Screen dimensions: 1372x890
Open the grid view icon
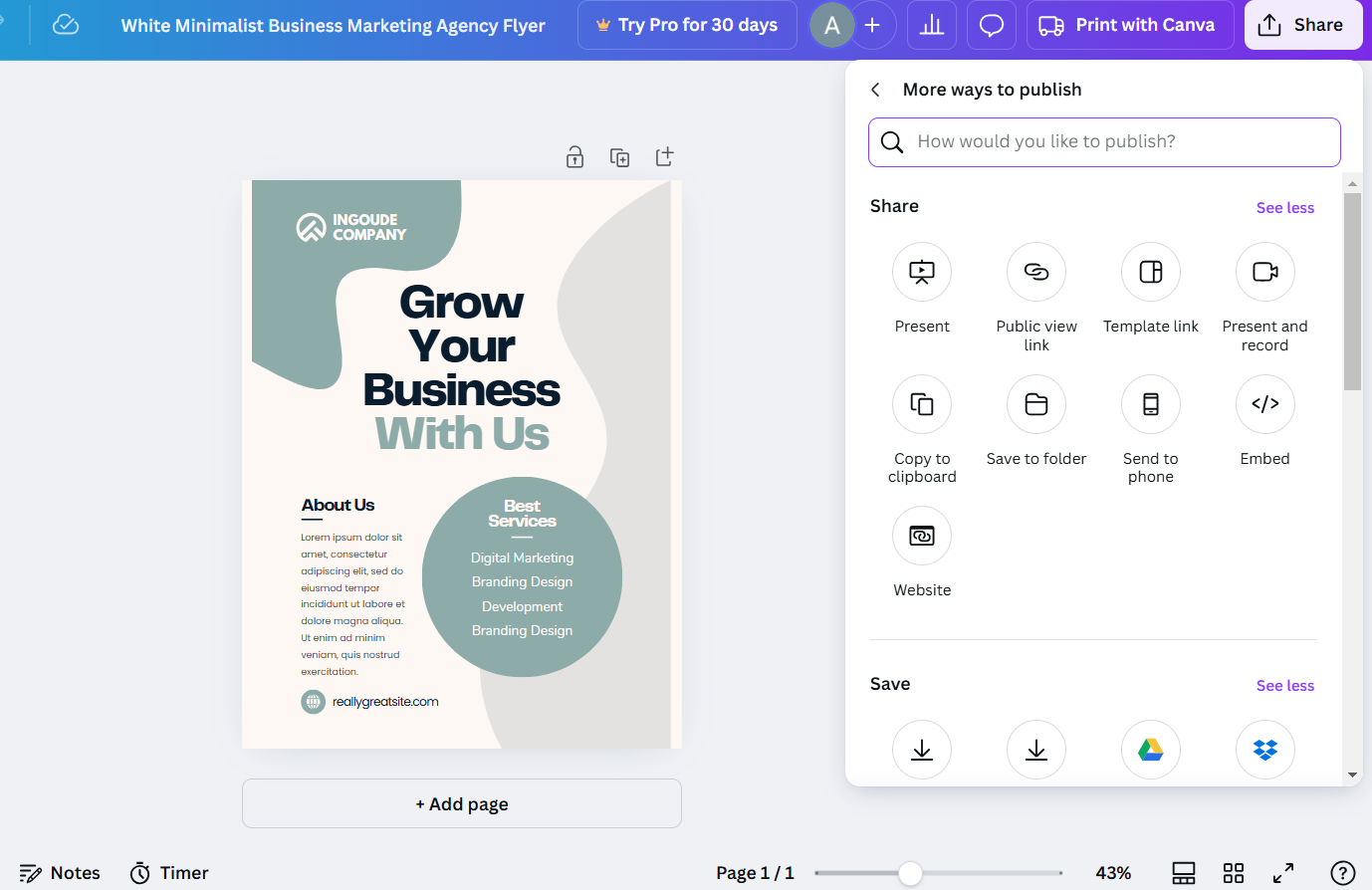1234,873
